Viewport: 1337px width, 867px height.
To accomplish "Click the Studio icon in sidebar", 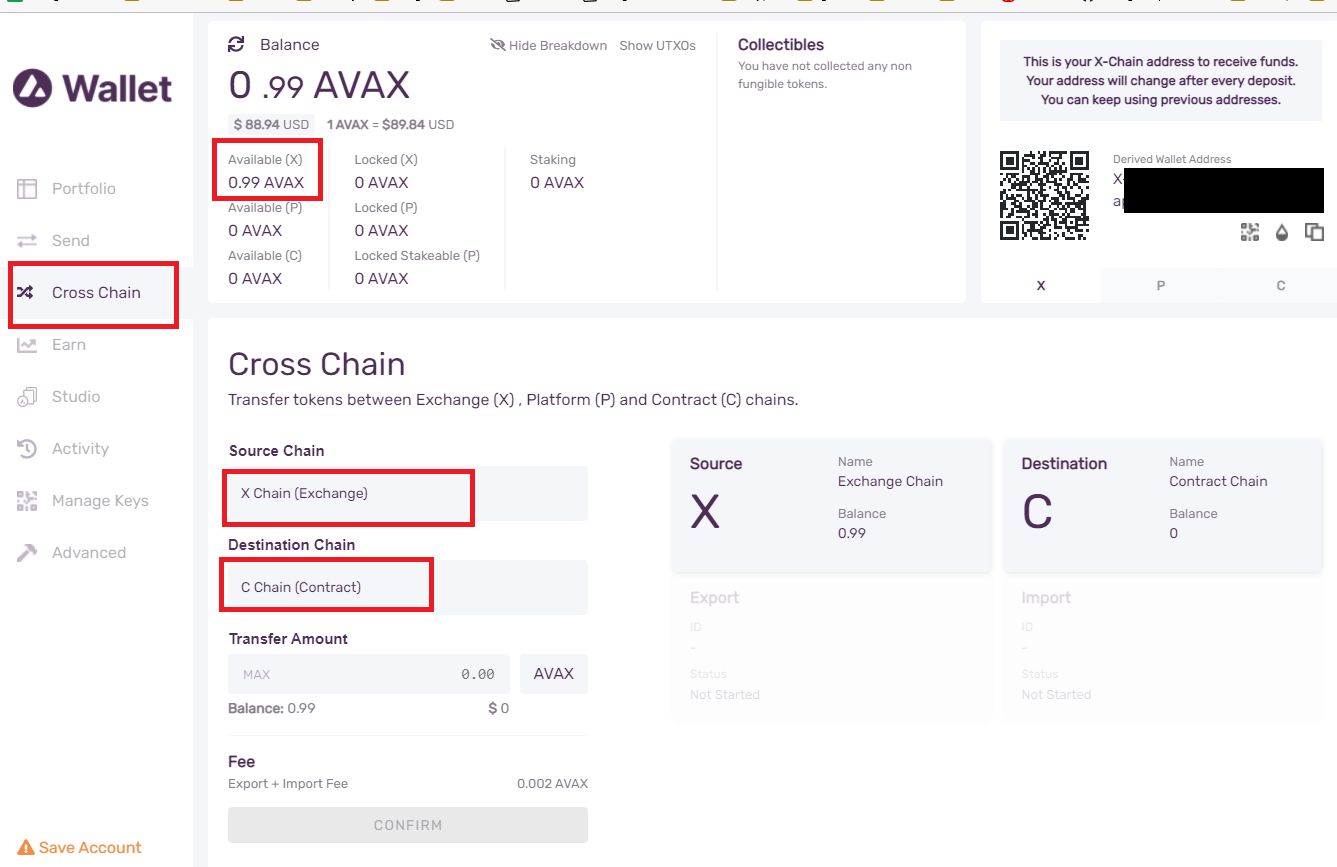I will tap(27, 396).
